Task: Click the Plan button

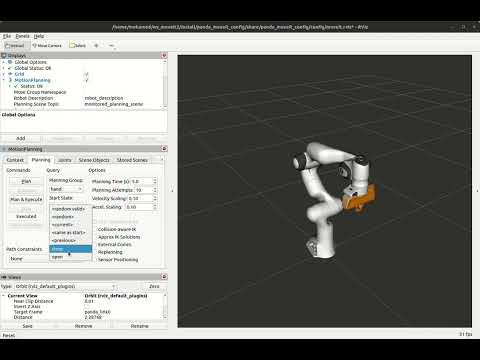Action: [x=26, y=181]
